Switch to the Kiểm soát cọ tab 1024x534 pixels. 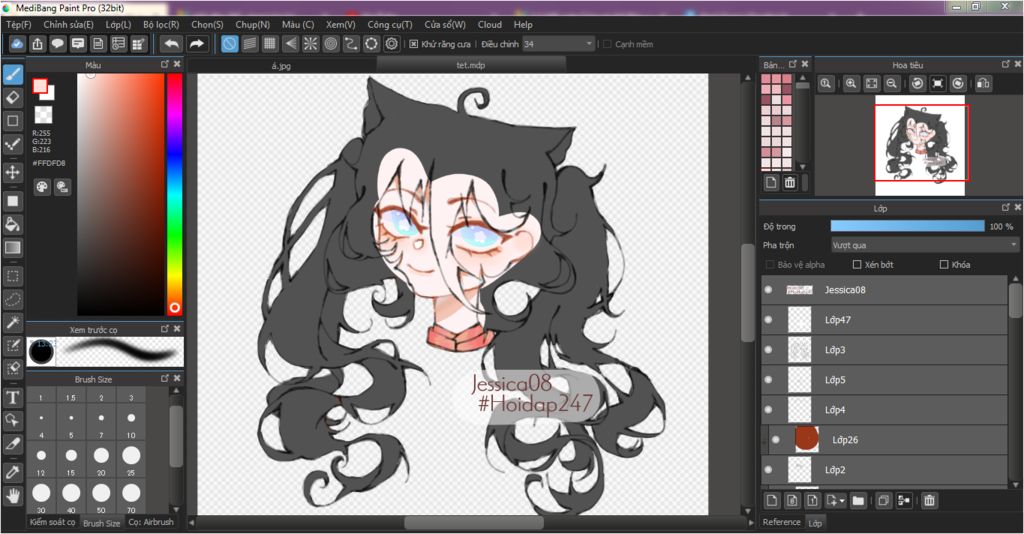click(52, 522)
